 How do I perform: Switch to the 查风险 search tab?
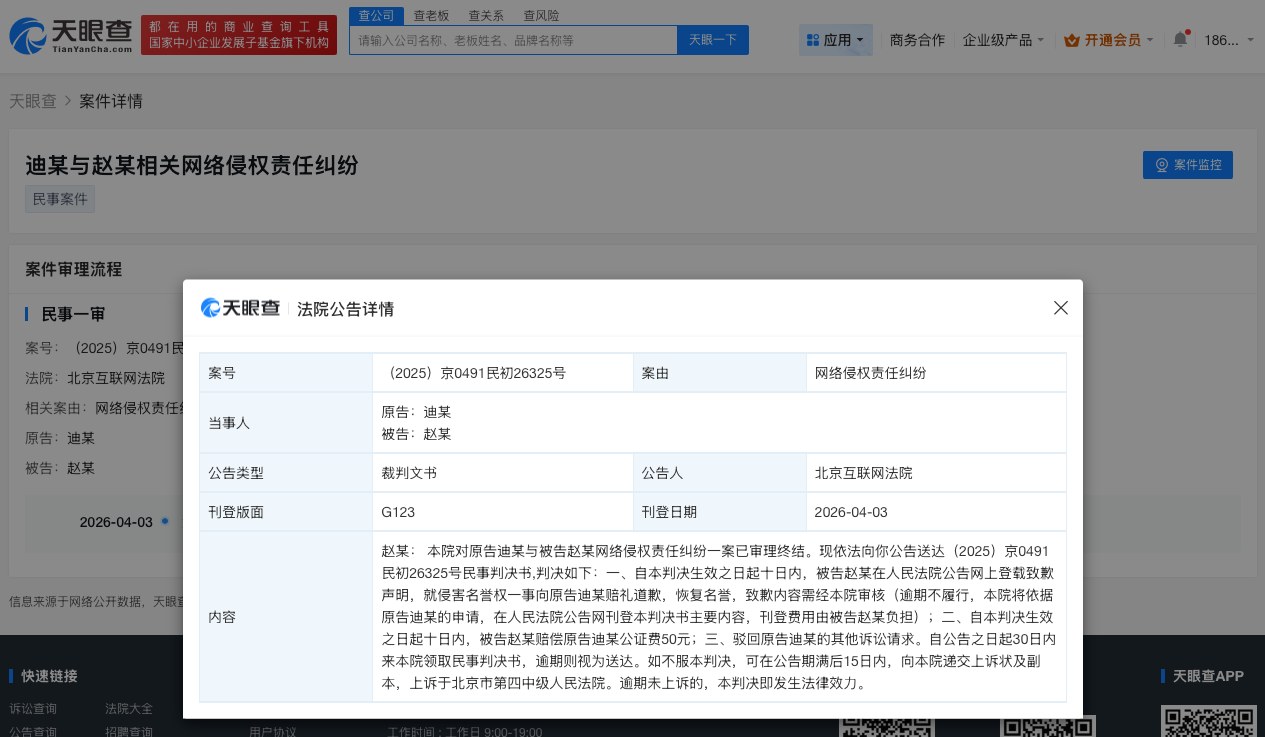click(x=541, y=15)
